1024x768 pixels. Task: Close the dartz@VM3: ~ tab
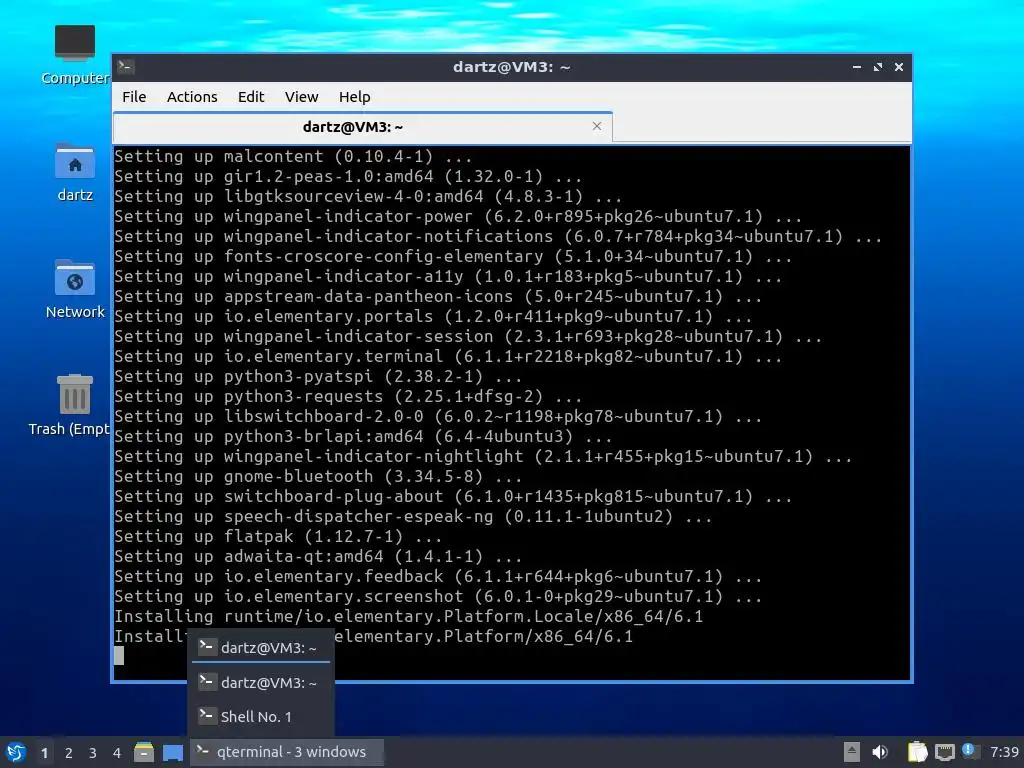click(x=597, y=126)
